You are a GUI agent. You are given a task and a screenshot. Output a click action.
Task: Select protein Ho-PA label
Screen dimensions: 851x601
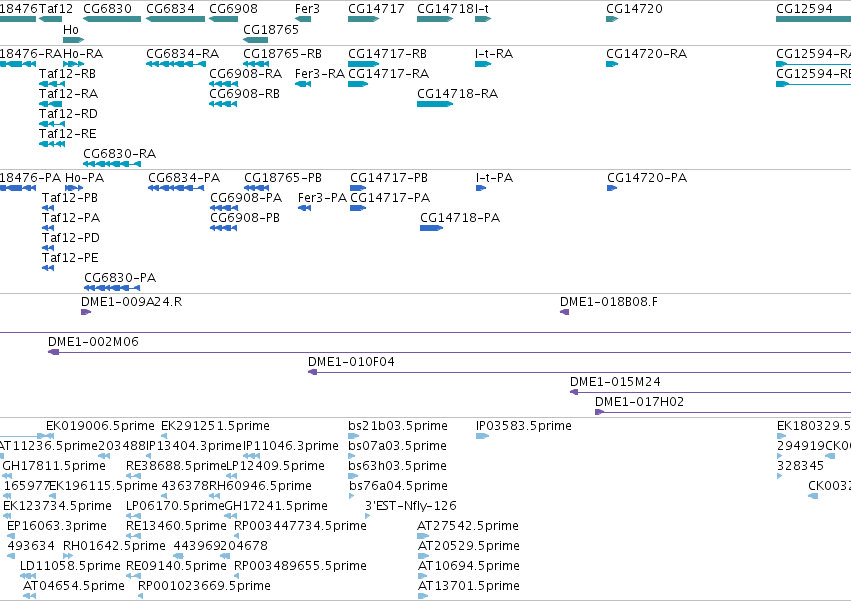(85, 178)
